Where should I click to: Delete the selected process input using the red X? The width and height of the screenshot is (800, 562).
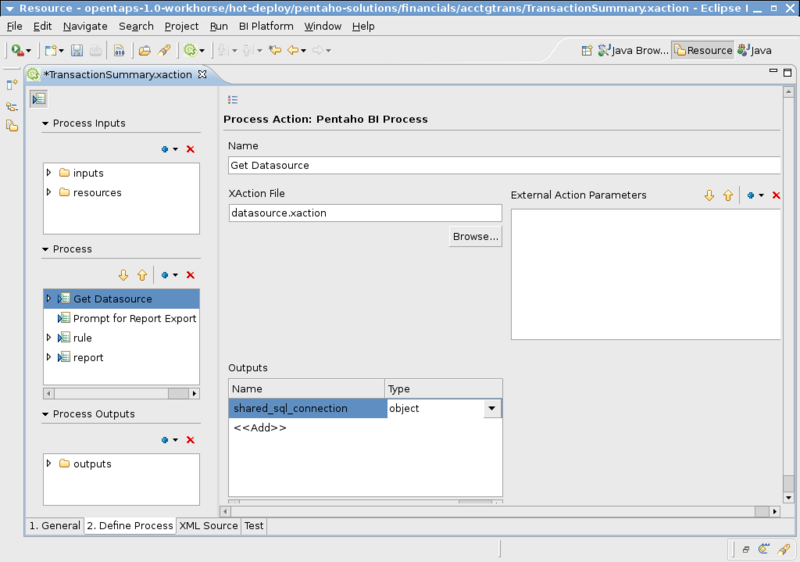pyautogui.click(x=190, y=149)
